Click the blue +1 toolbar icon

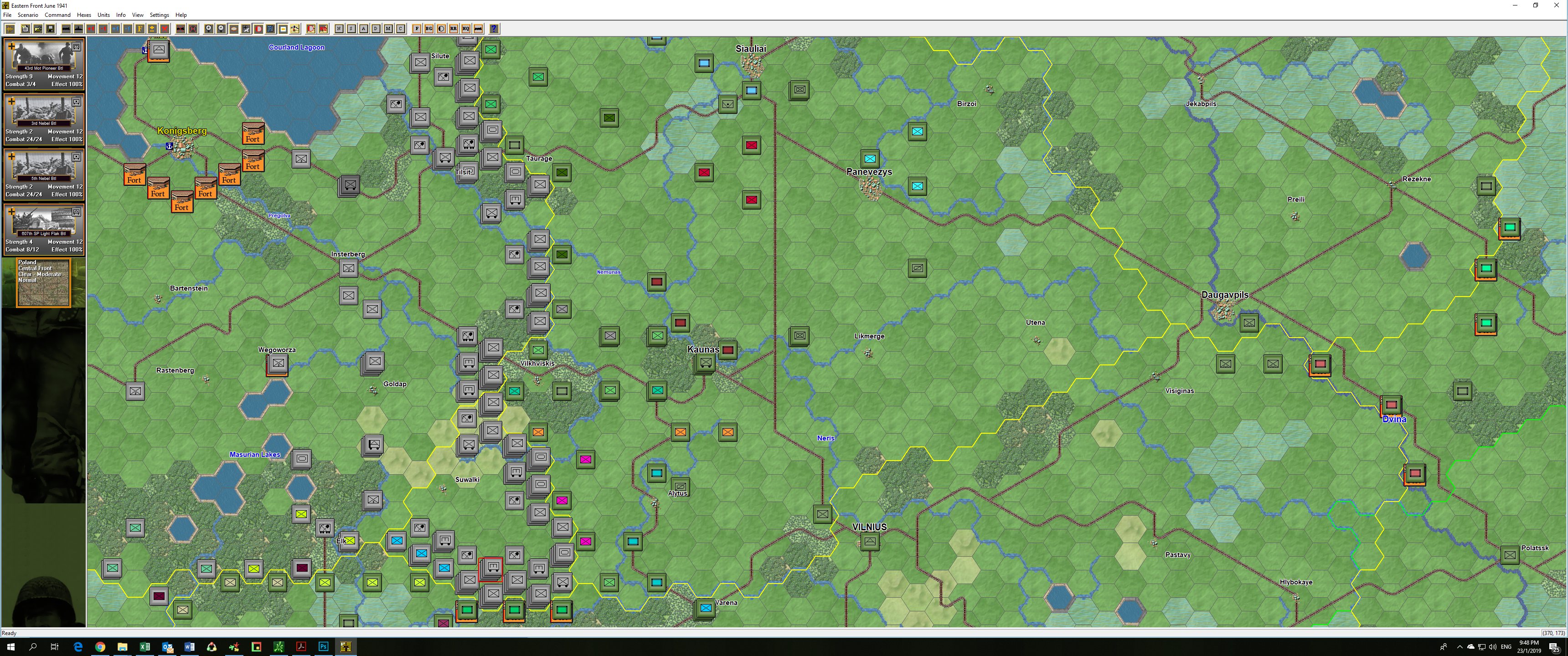(115, 29)
